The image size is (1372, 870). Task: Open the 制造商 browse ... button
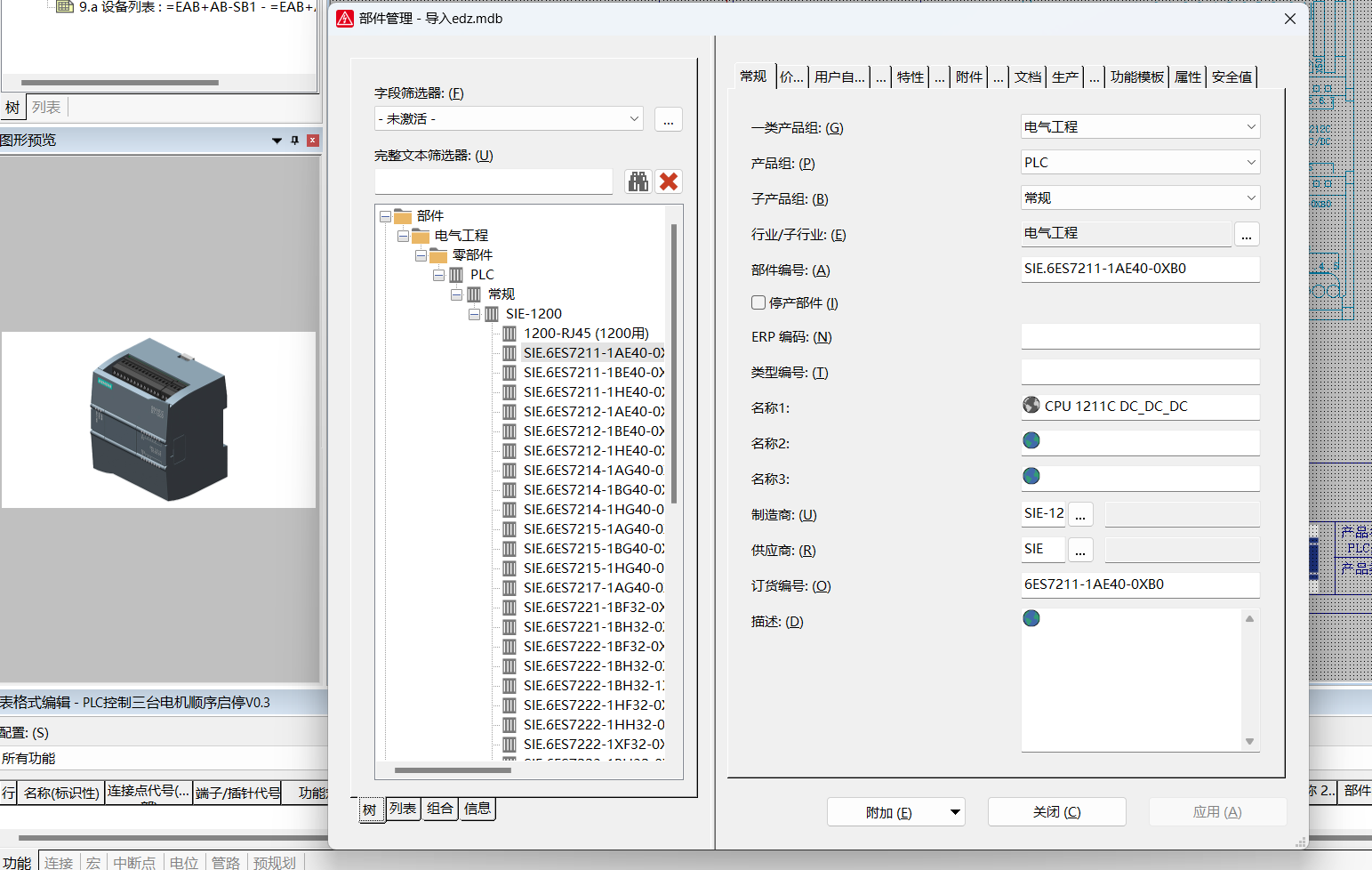coord(1080,513)
